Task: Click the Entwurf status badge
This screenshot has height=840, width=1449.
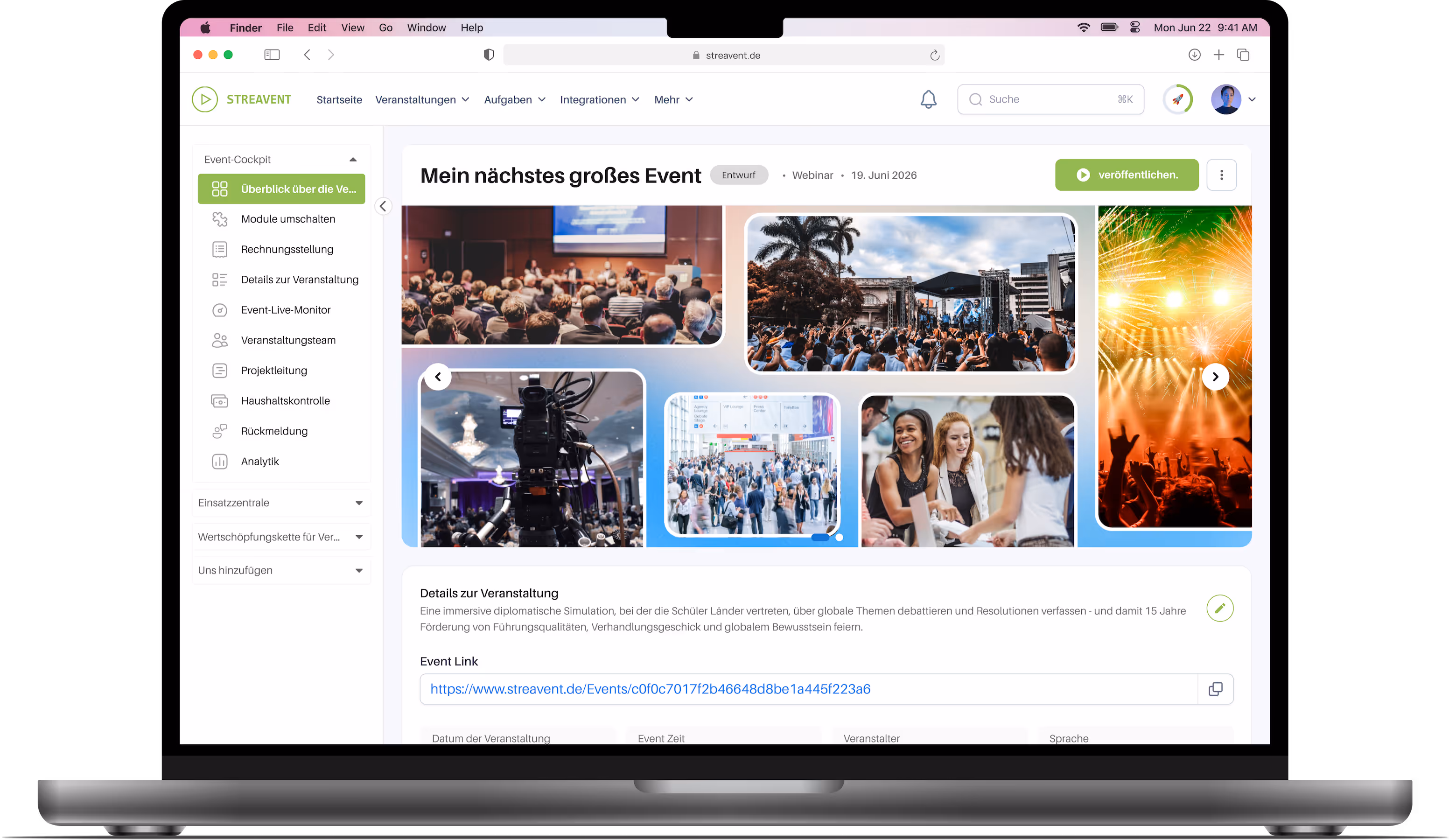Action: click(x=738, y=175)
